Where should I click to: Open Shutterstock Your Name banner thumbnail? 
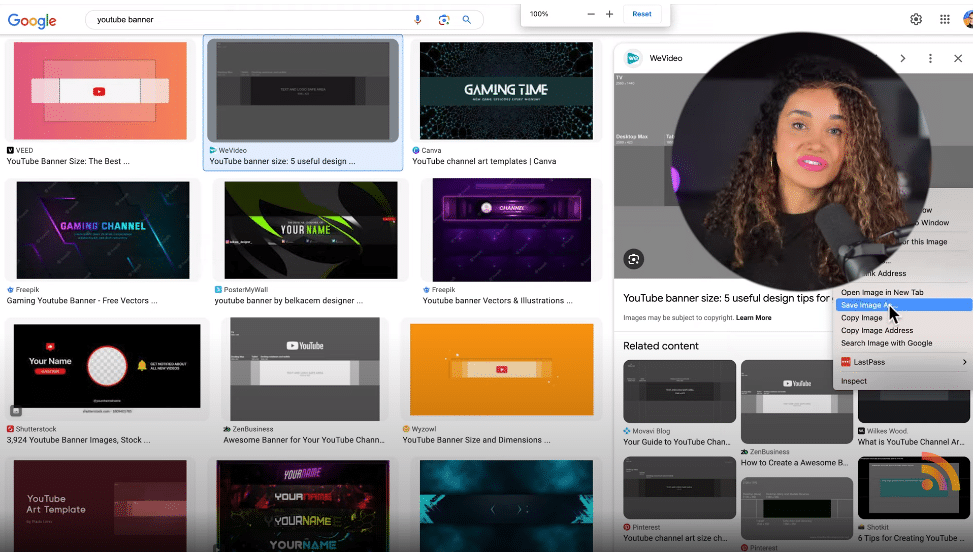tap(107, 369)
